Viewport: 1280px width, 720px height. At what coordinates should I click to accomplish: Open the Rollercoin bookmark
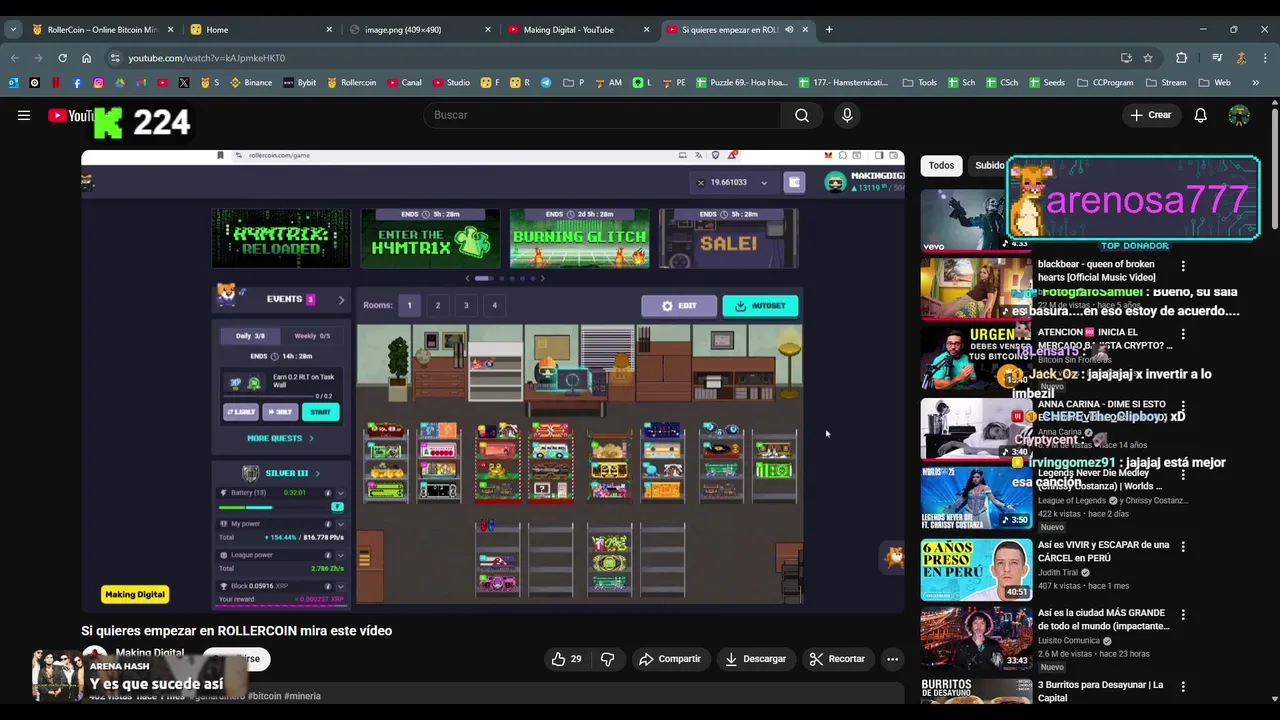351,83
